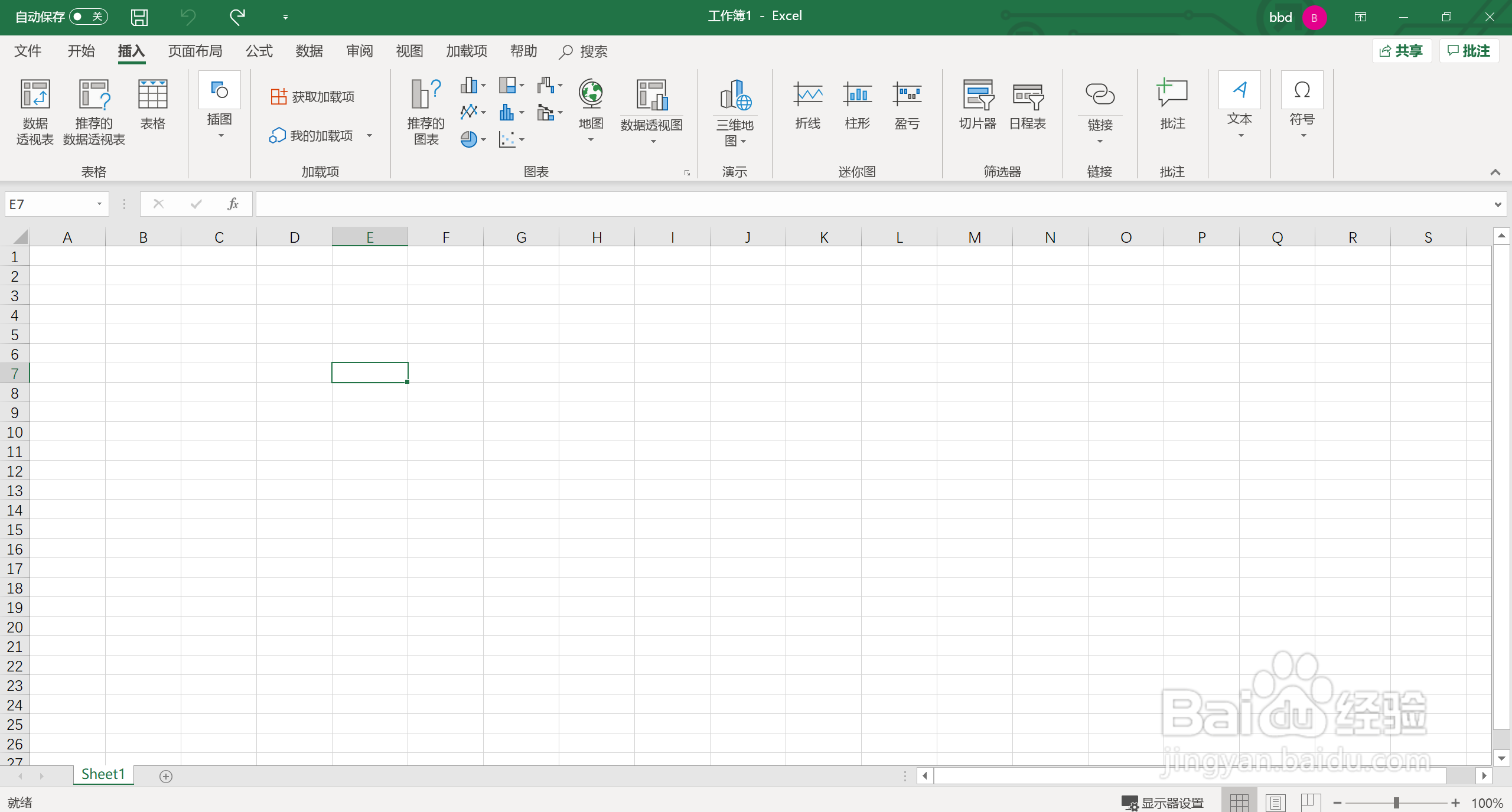Click the PivotTable (数据透视表) icon
1512x812 pixels.
[35, 94]
